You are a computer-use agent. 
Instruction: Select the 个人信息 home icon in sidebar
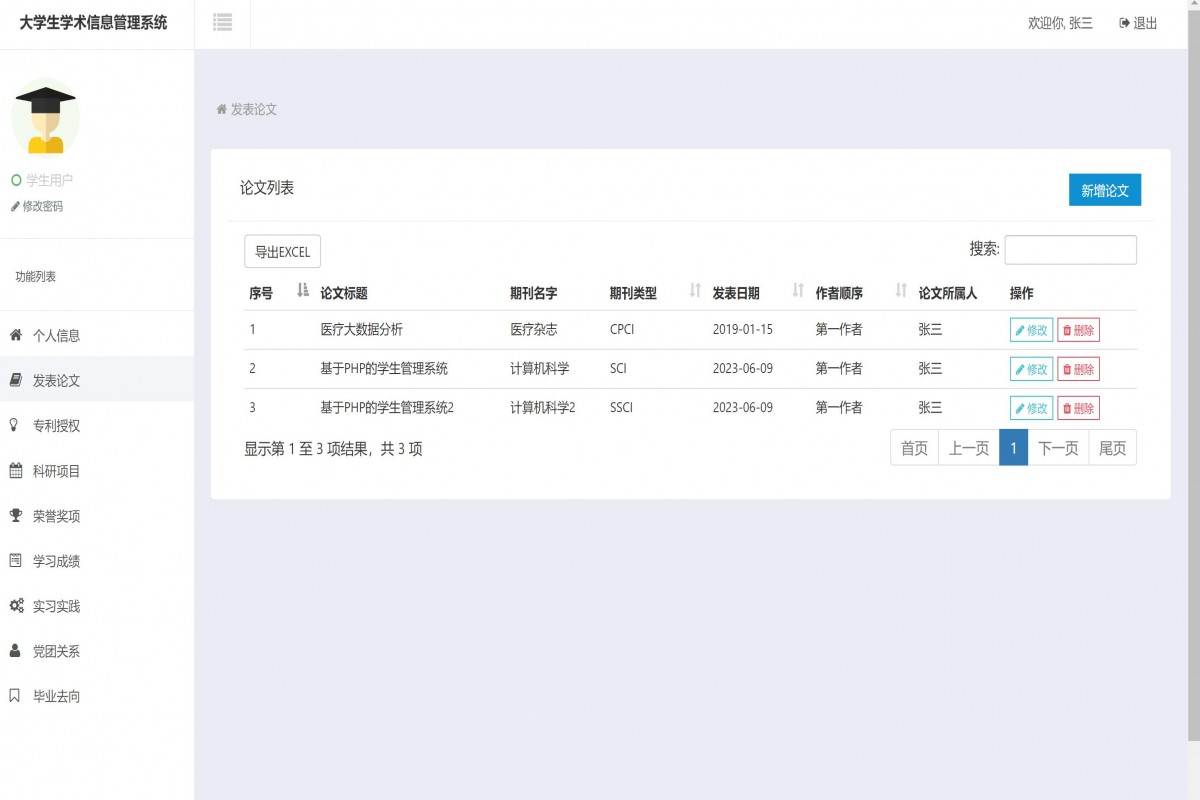coord(18,333)
